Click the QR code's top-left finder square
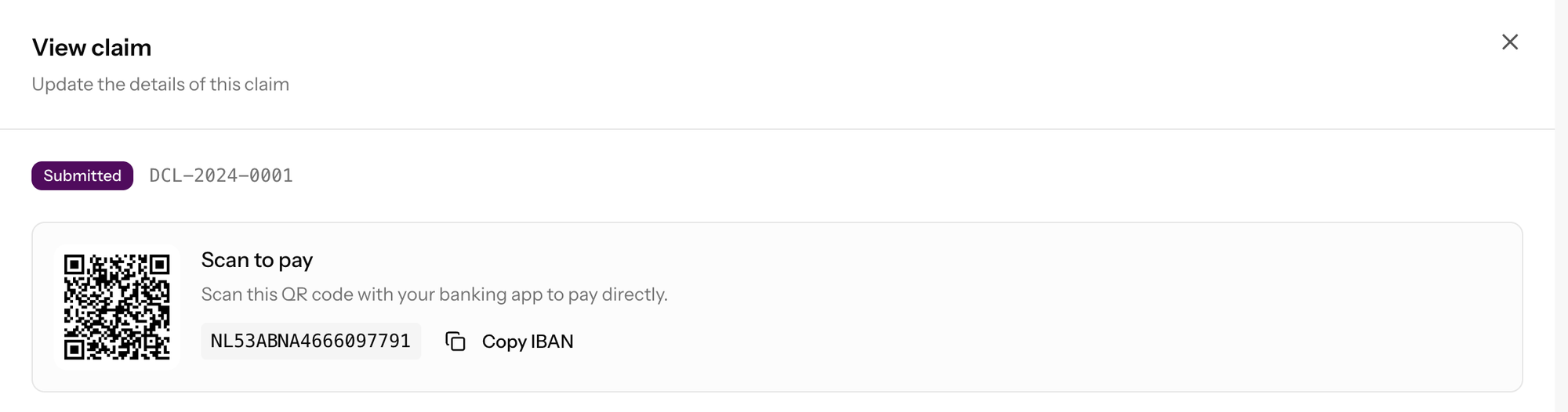 [74, 265]
